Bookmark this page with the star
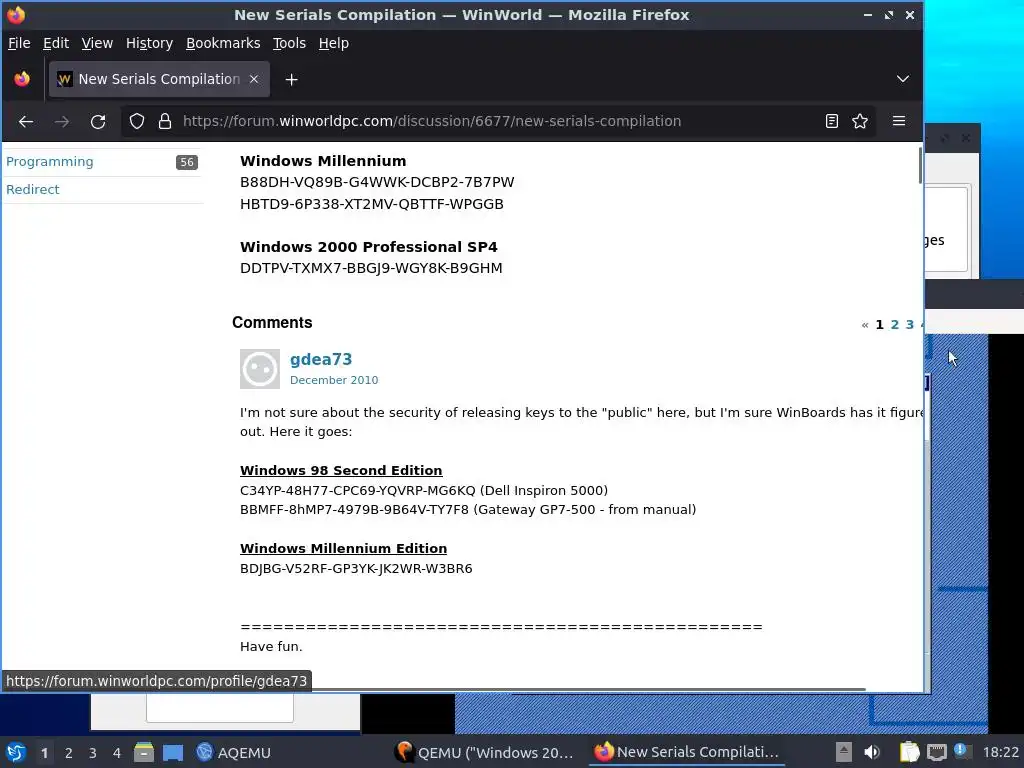 tap(860, 121)
